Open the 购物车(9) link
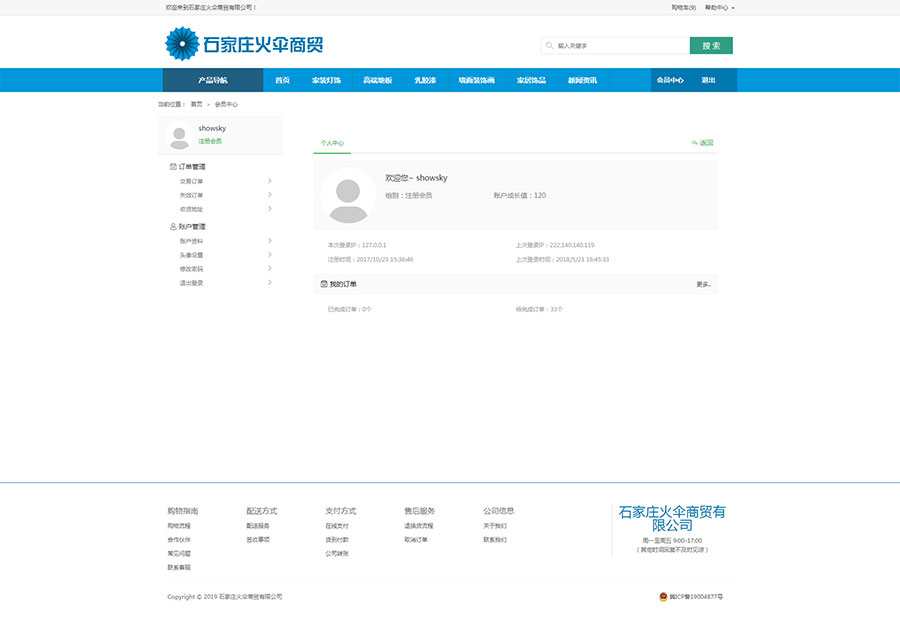 (683, 7)
